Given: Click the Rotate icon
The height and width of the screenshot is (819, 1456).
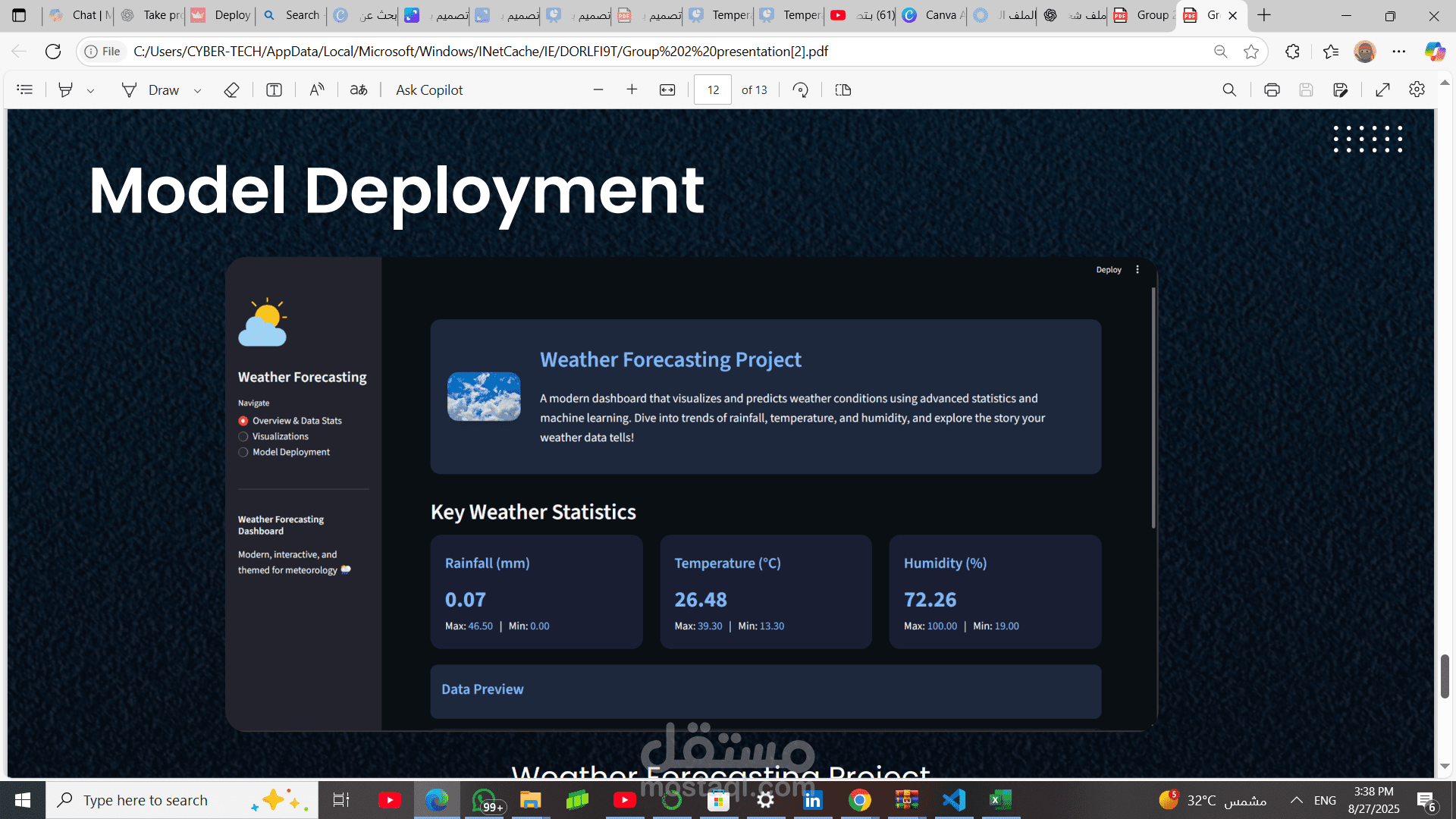Looking at the screenshot, I should click(800, 89).
